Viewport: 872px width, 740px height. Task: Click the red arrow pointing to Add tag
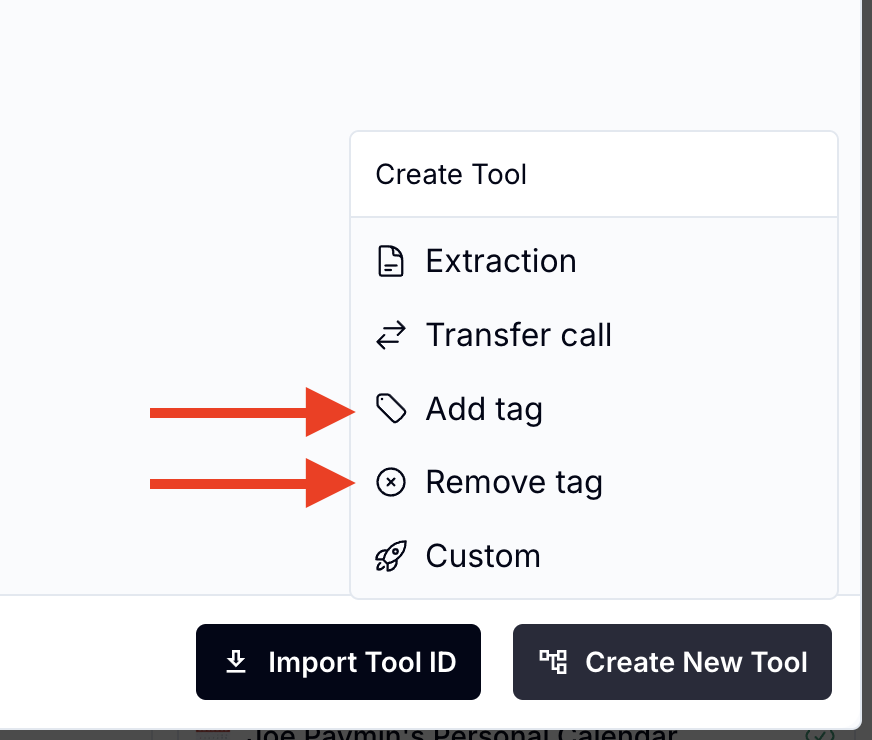point(250,411)
